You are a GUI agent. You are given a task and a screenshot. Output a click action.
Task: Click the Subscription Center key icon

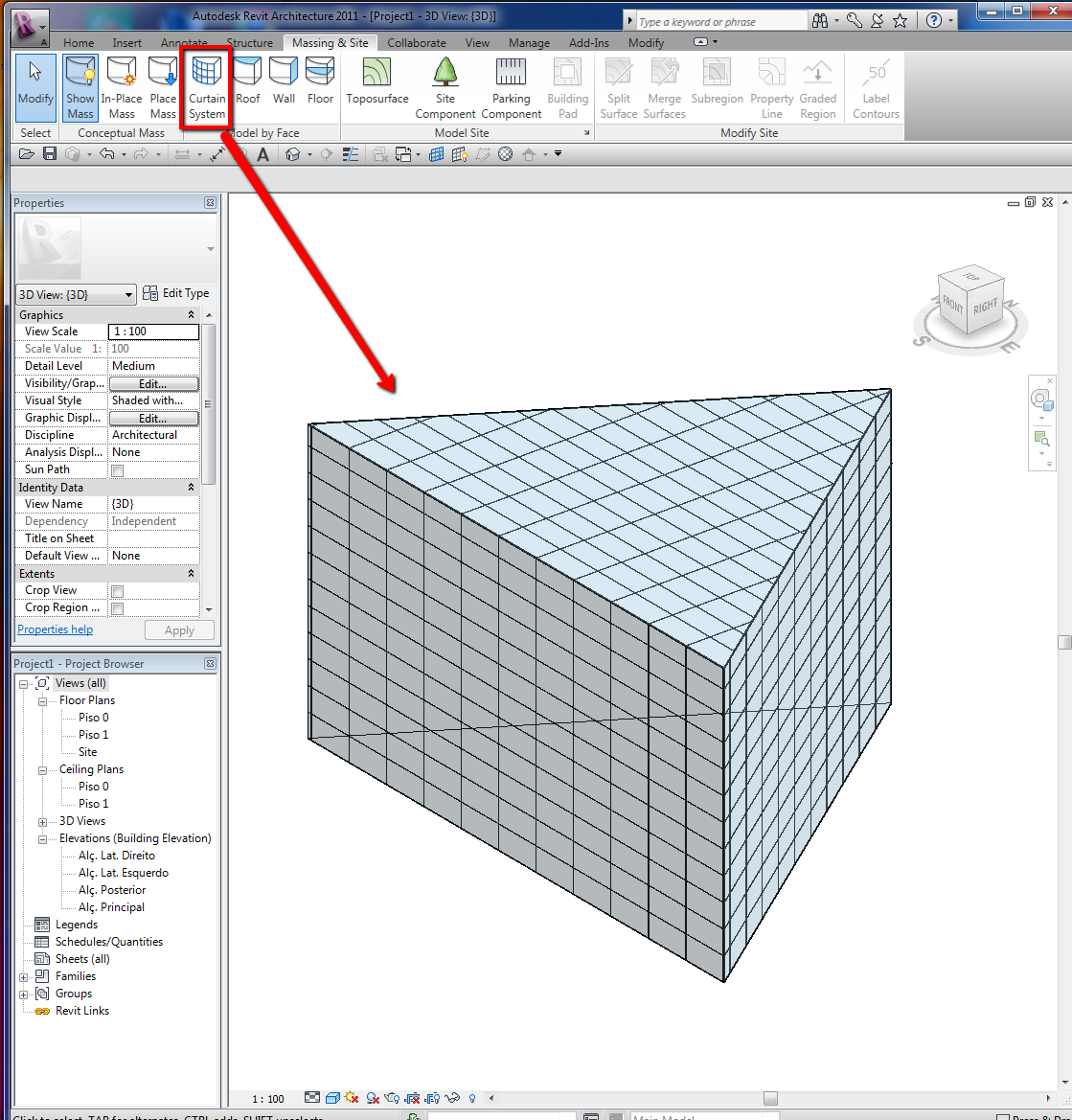click(x=855, y=21)
